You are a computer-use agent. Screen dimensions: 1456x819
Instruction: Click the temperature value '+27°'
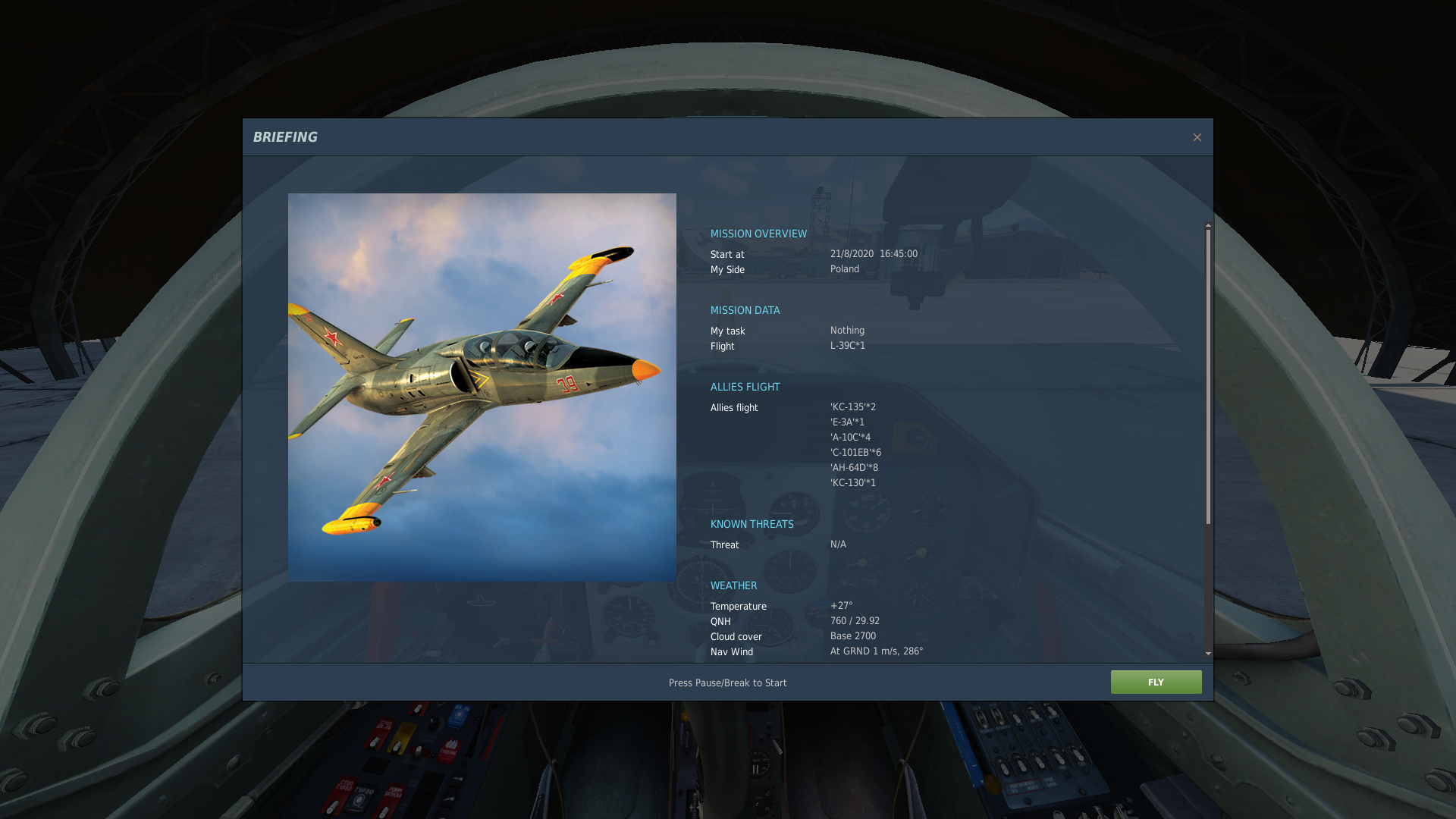(841, 606)
